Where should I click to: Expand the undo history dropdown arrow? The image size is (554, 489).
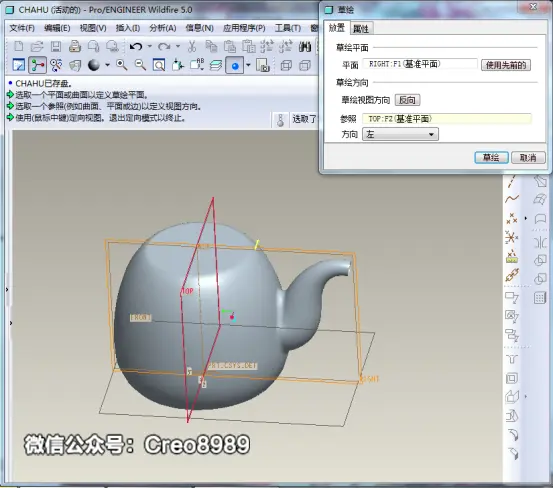coord(150,46)
